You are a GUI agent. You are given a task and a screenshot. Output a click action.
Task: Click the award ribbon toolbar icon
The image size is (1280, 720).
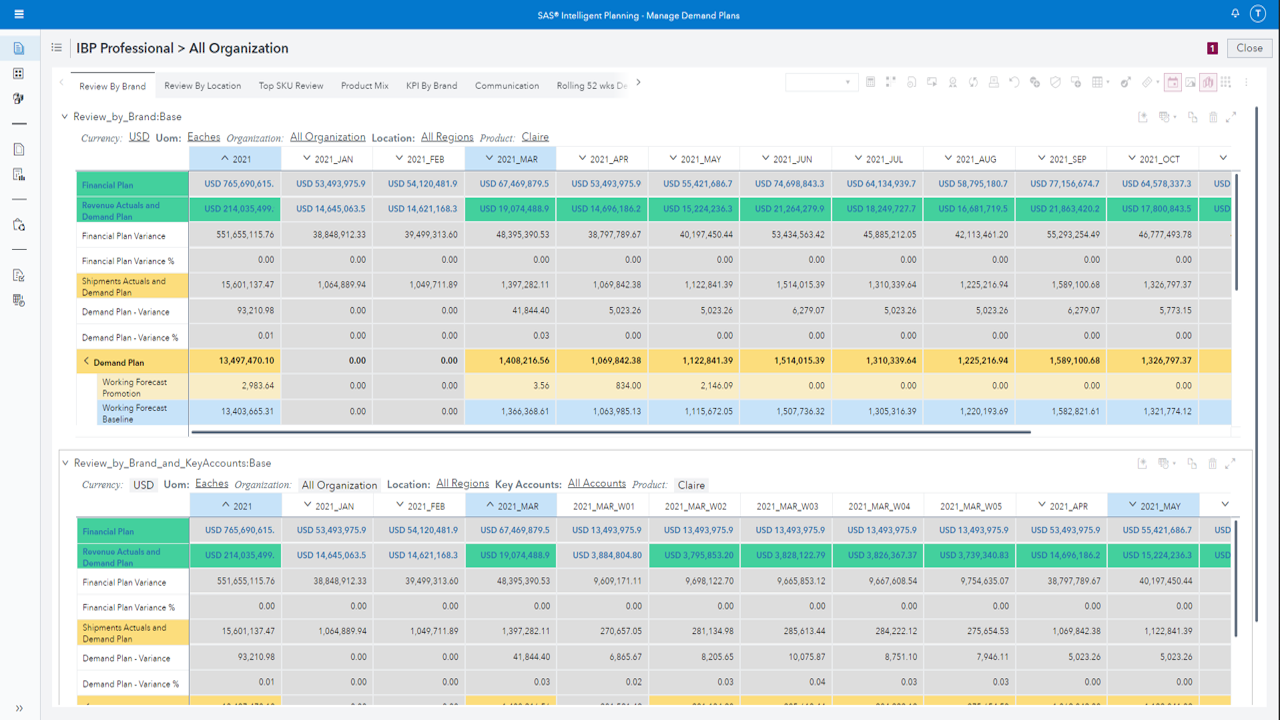pos(952,83)
